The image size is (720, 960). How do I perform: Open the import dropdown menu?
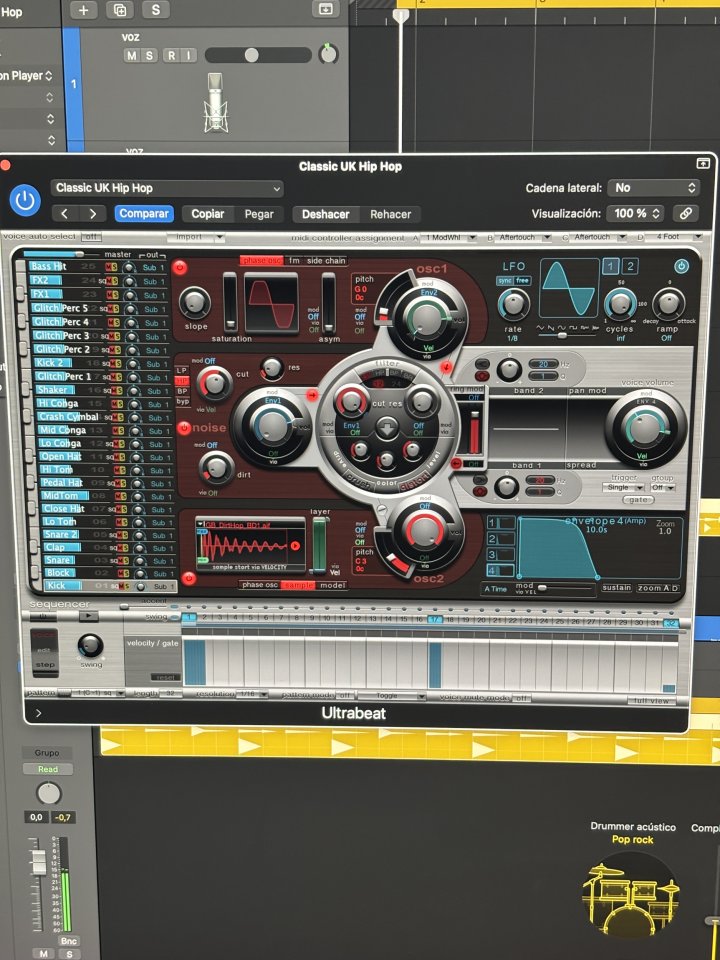(x=195, y=237)
